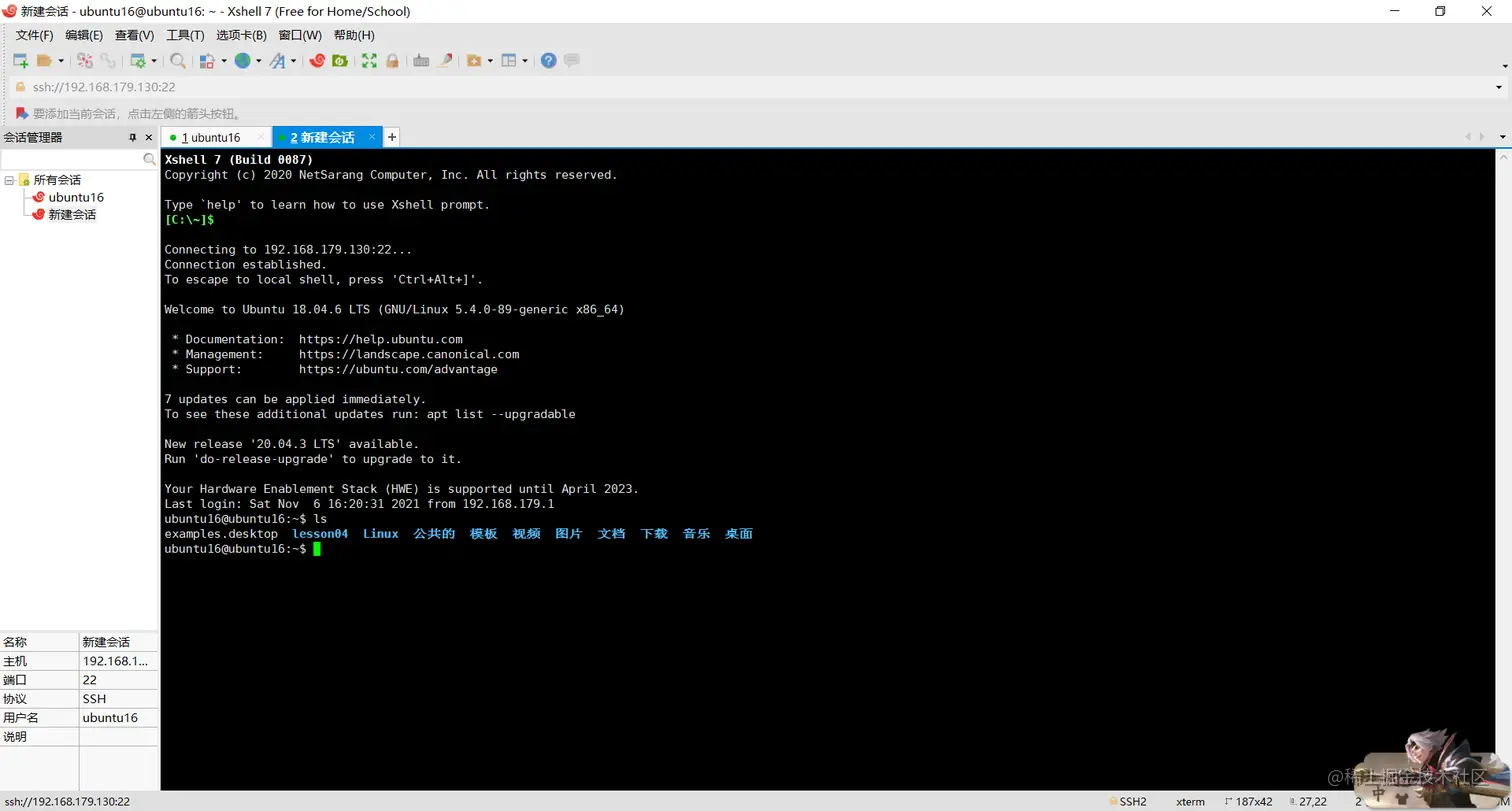The image size is (1512, 811).
Task: Click the padlock icon in address bar
Action: tap(19, 87)
